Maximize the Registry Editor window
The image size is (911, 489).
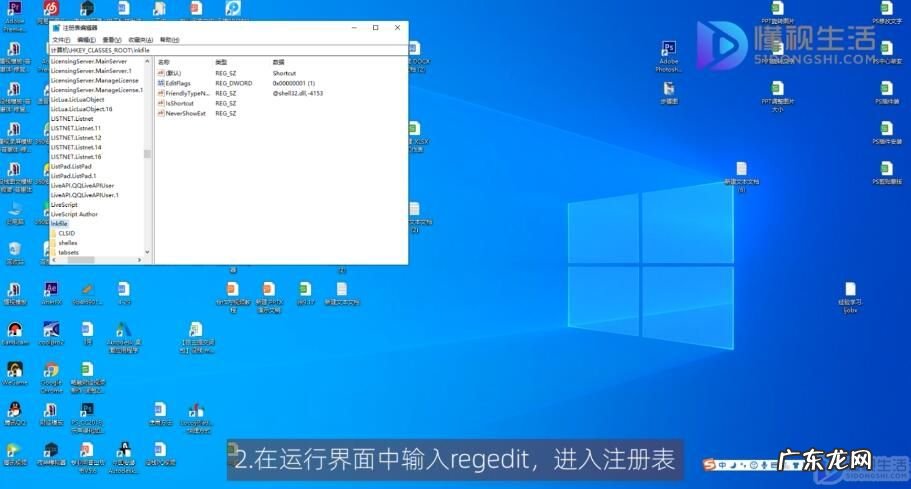(x=375, y=28)
